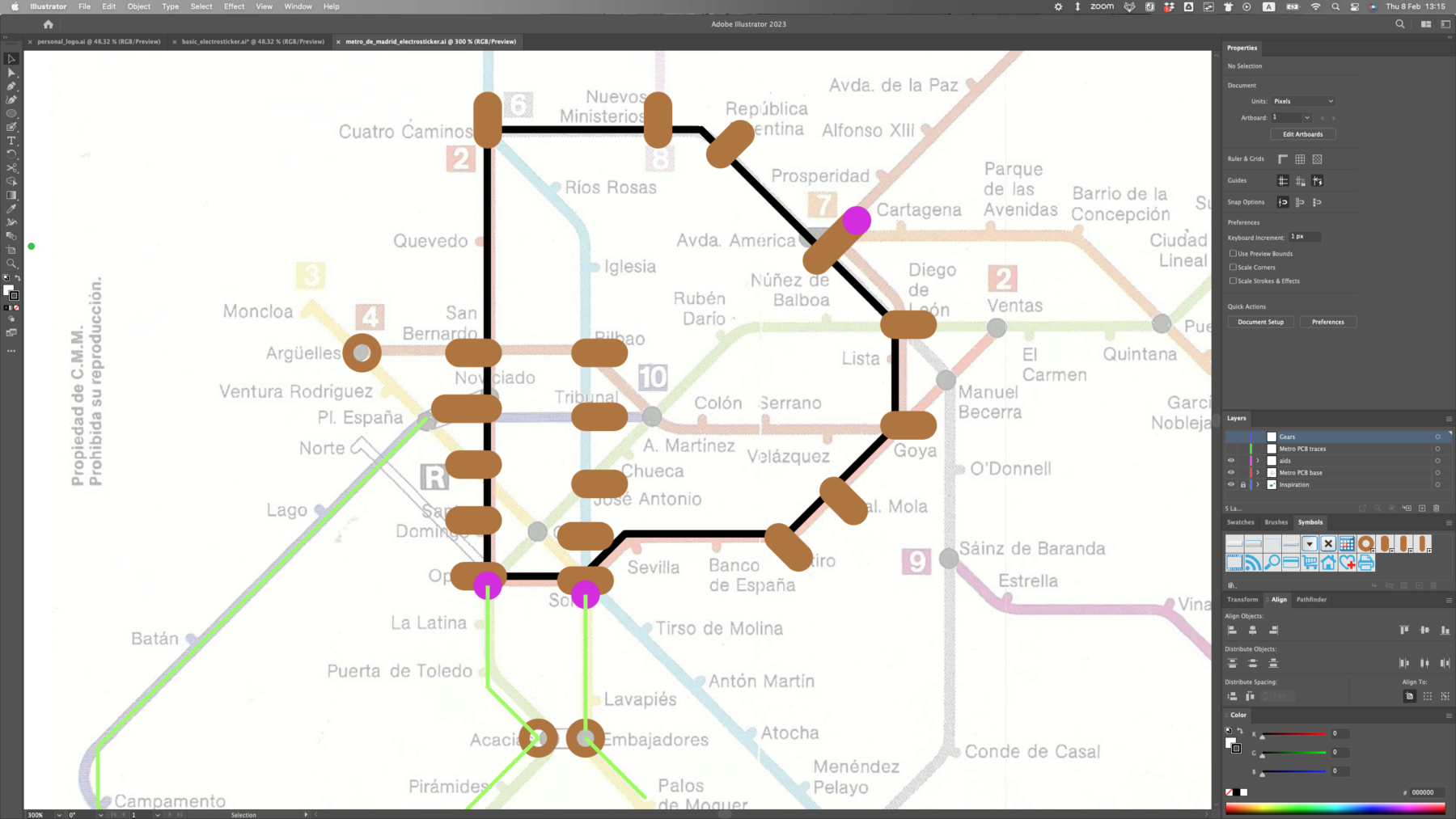Show the Metro PCB traces layer
This screenshot has height=819, width=1456.
1231,449
